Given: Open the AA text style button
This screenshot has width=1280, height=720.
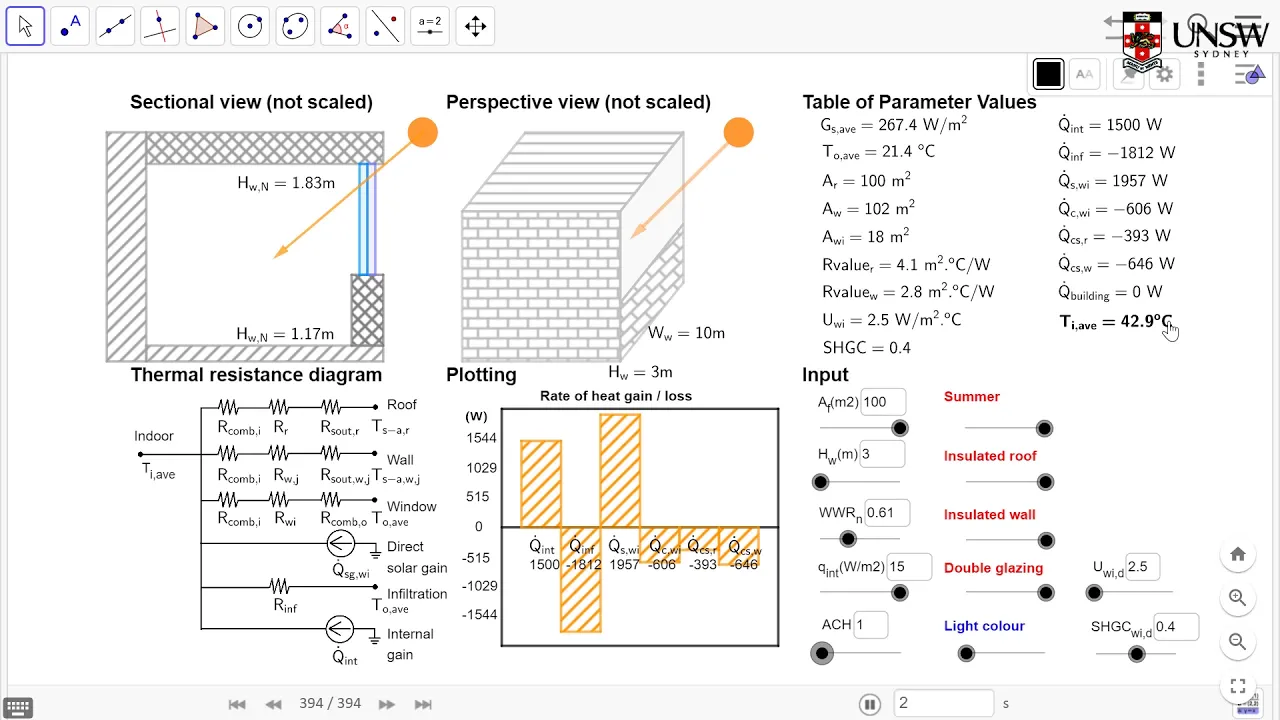Looking at the screenshot, I should click(x=1084, y=74).
